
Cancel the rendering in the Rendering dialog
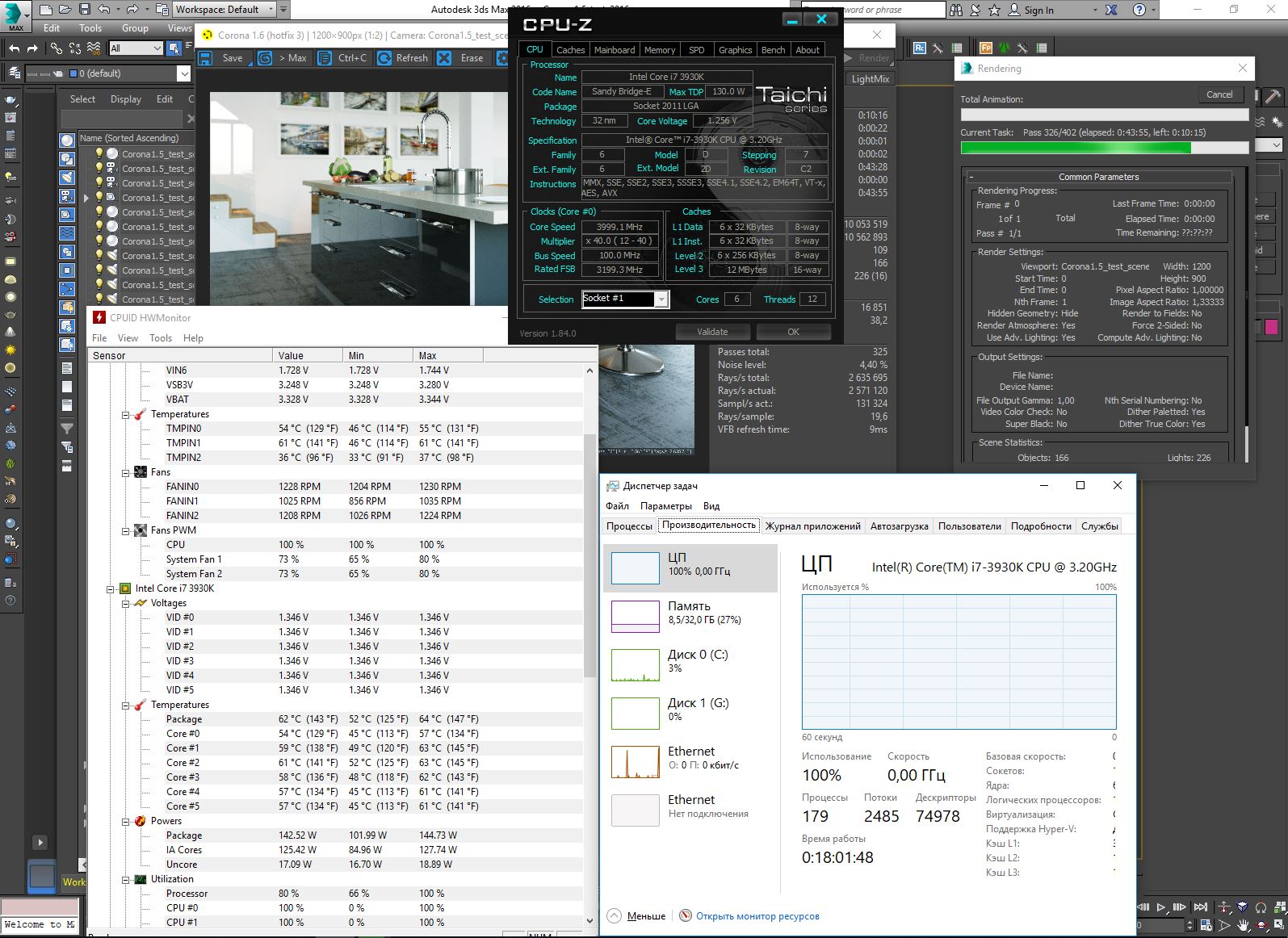click(1219, 94)
